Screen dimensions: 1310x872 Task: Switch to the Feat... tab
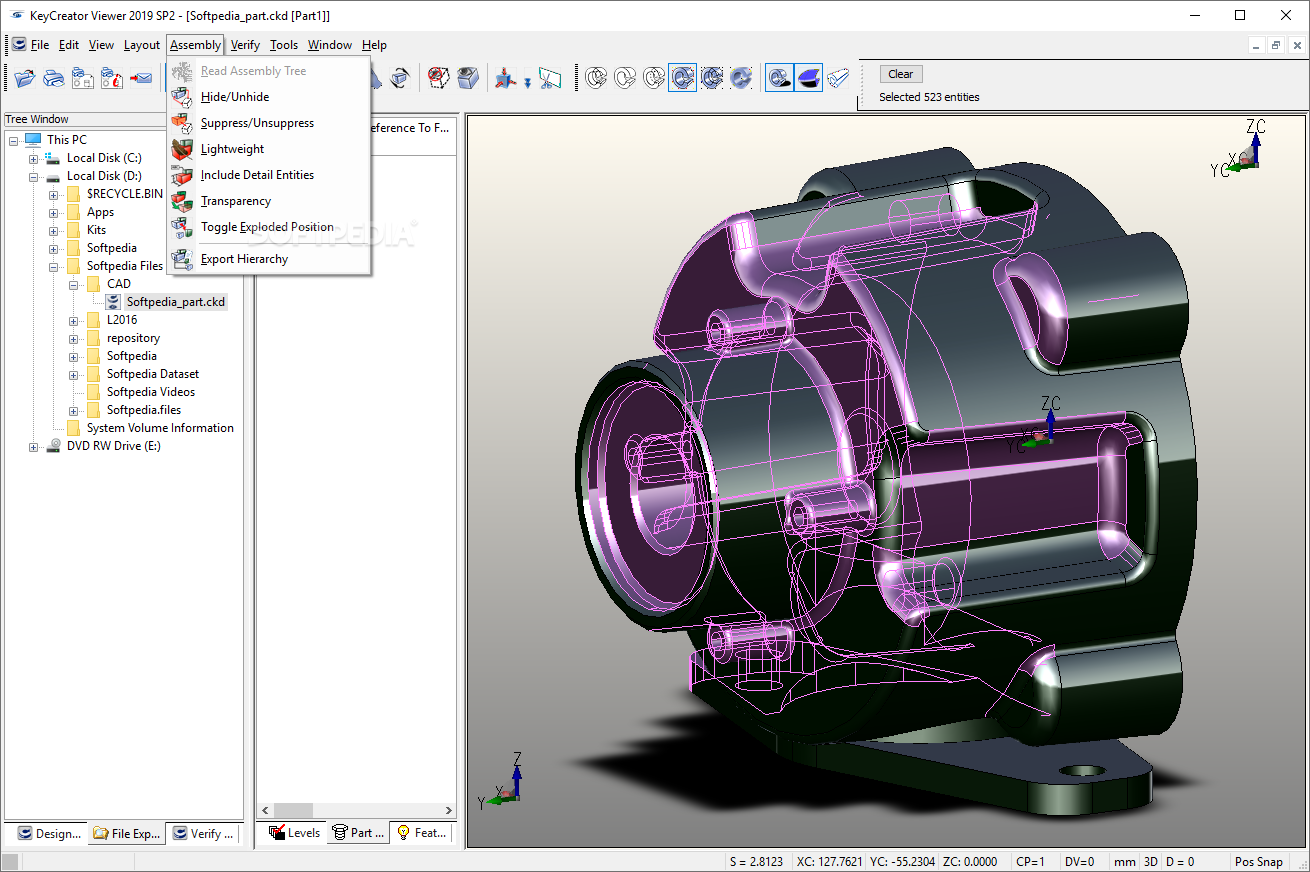(x=421, y=832)
